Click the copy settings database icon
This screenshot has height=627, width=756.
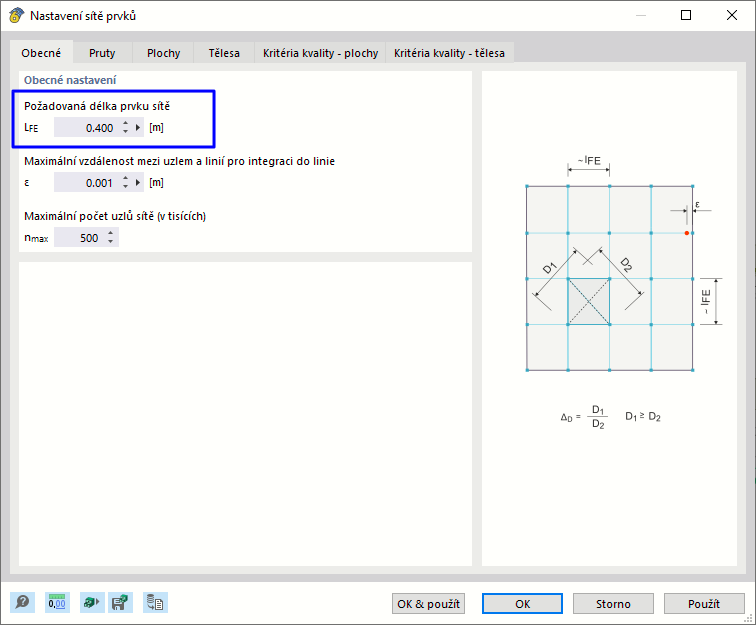tap(155, 602)
